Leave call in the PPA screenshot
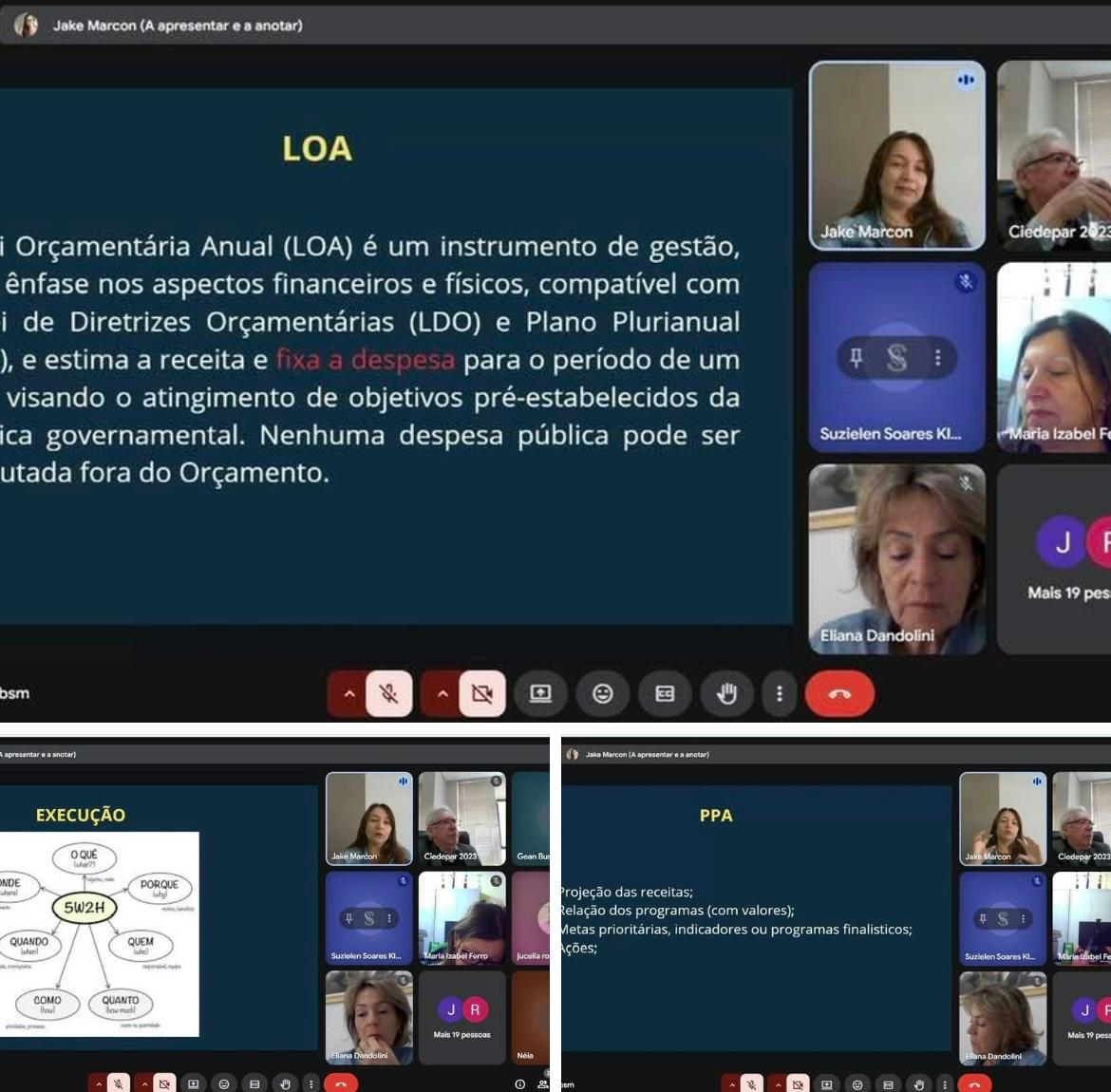The image size is (1111, 1092). 974,1083
